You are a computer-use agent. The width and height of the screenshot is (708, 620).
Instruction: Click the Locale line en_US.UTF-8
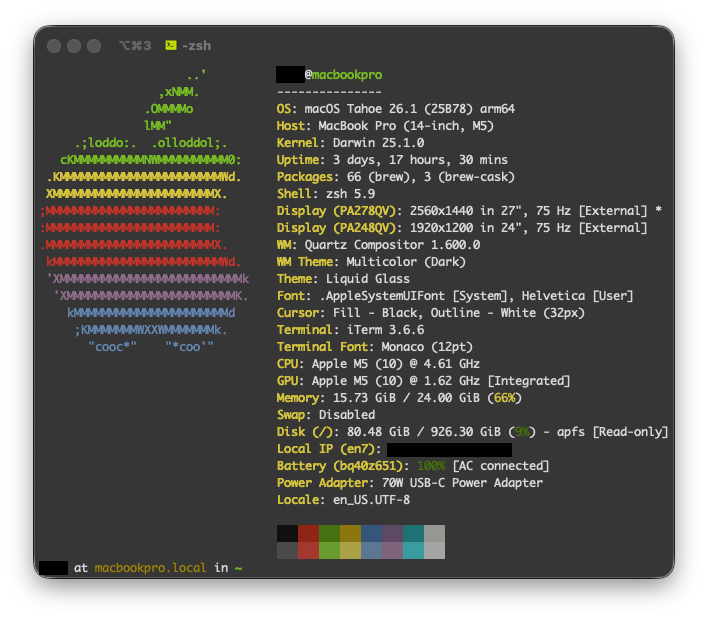343,500
